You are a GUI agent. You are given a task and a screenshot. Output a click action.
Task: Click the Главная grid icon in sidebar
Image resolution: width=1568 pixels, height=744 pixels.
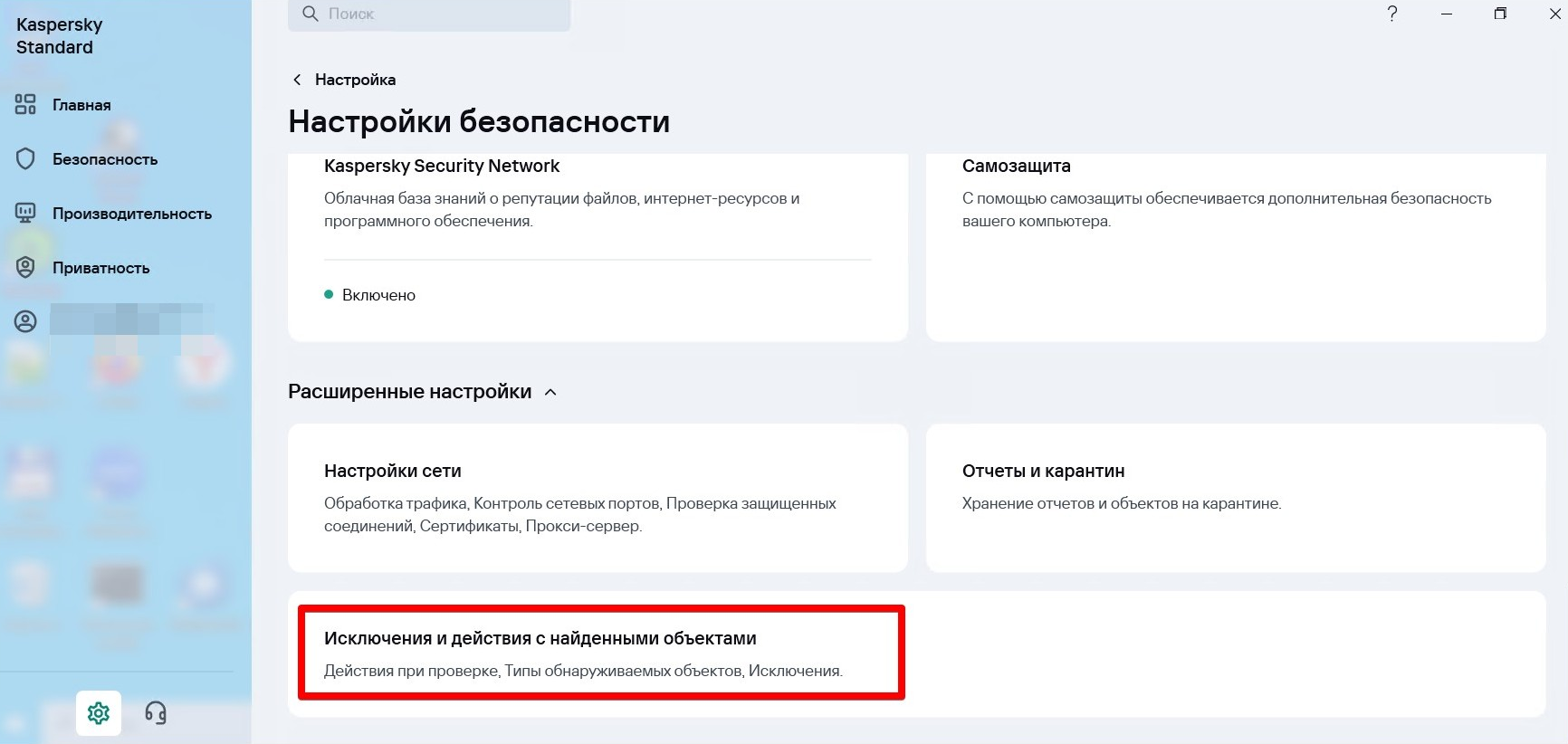[x=25, y=105]
